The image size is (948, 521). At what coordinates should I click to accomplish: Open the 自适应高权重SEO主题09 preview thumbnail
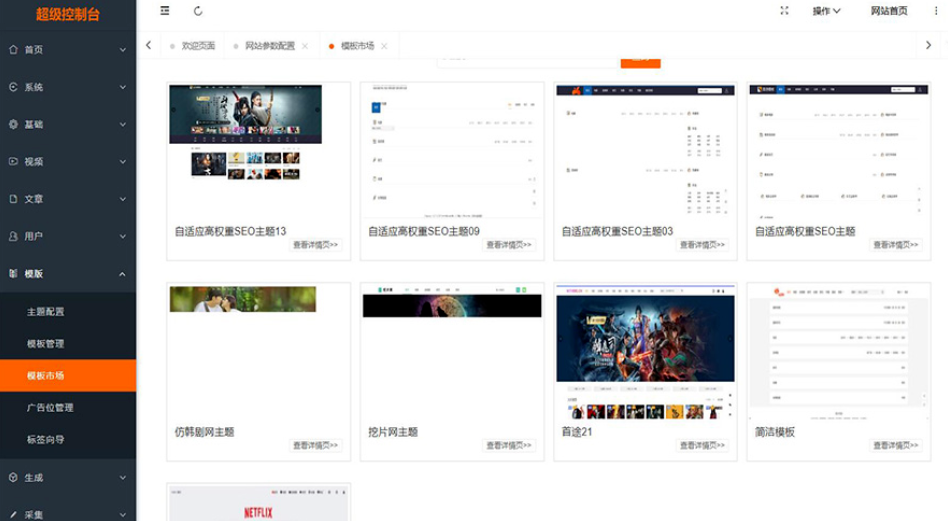(452, 151)
